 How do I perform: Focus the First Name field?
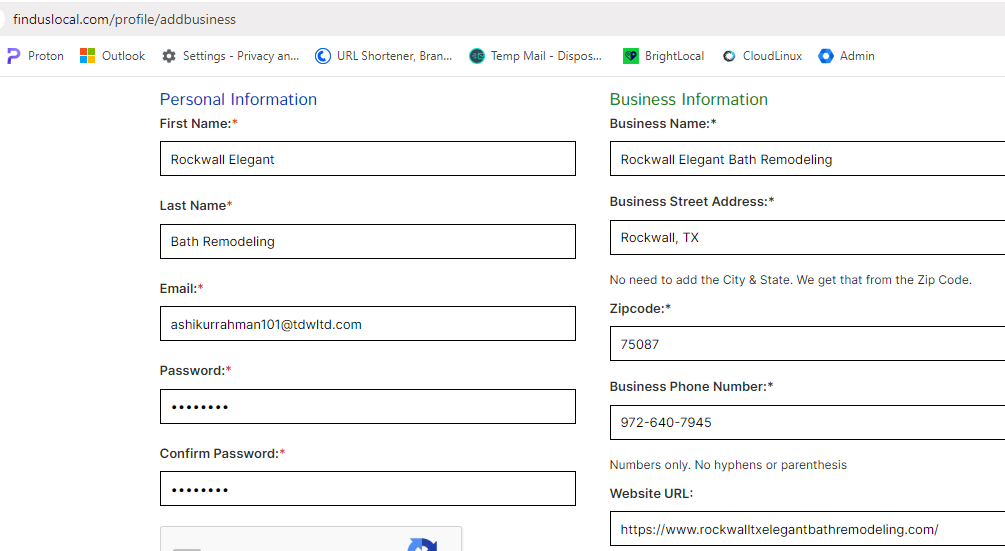pos(368,159)
